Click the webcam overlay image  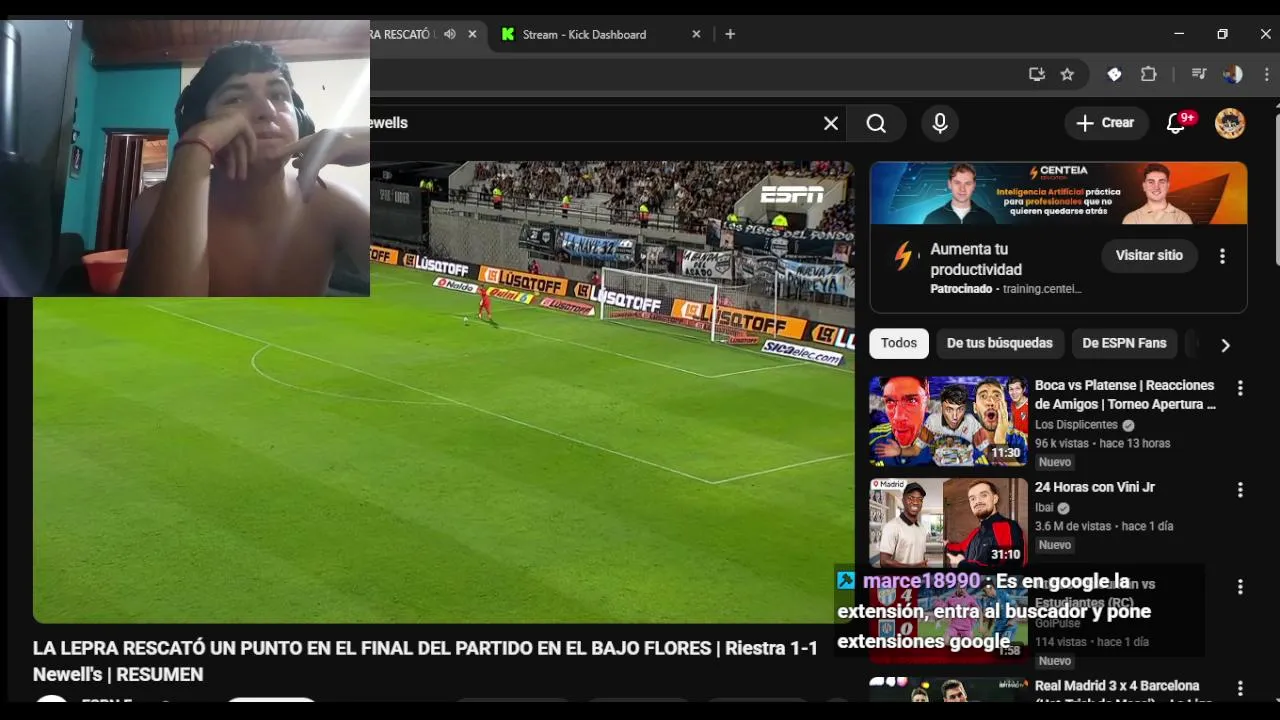click(x=185, y=158)
